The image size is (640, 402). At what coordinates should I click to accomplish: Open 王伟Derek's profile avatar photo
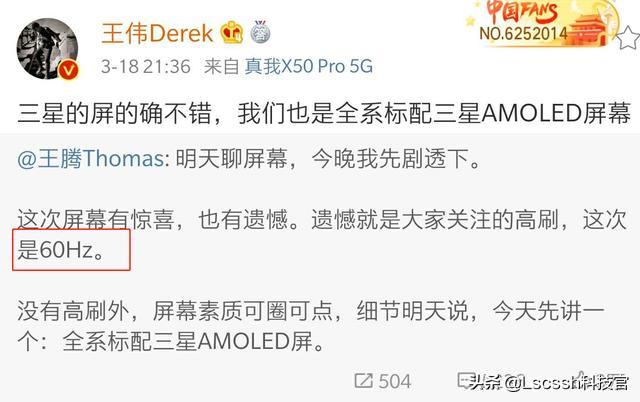(x=47, y=48)
